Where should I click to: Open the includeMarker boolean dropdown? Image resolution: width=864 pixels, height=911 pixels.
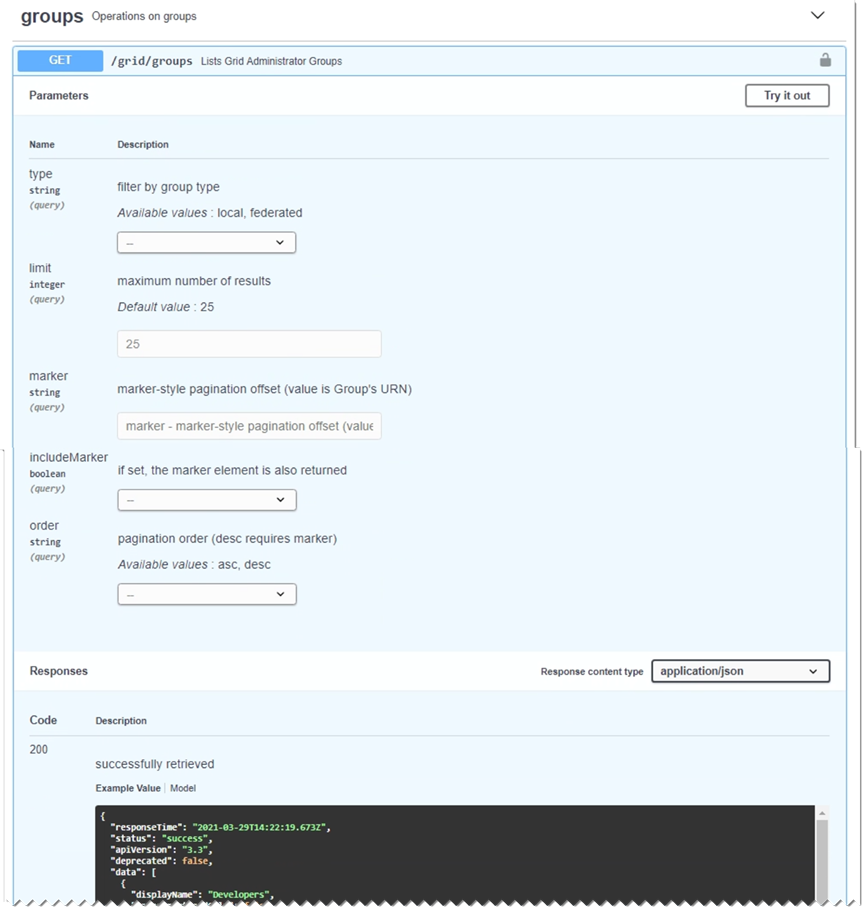point(207,500)
